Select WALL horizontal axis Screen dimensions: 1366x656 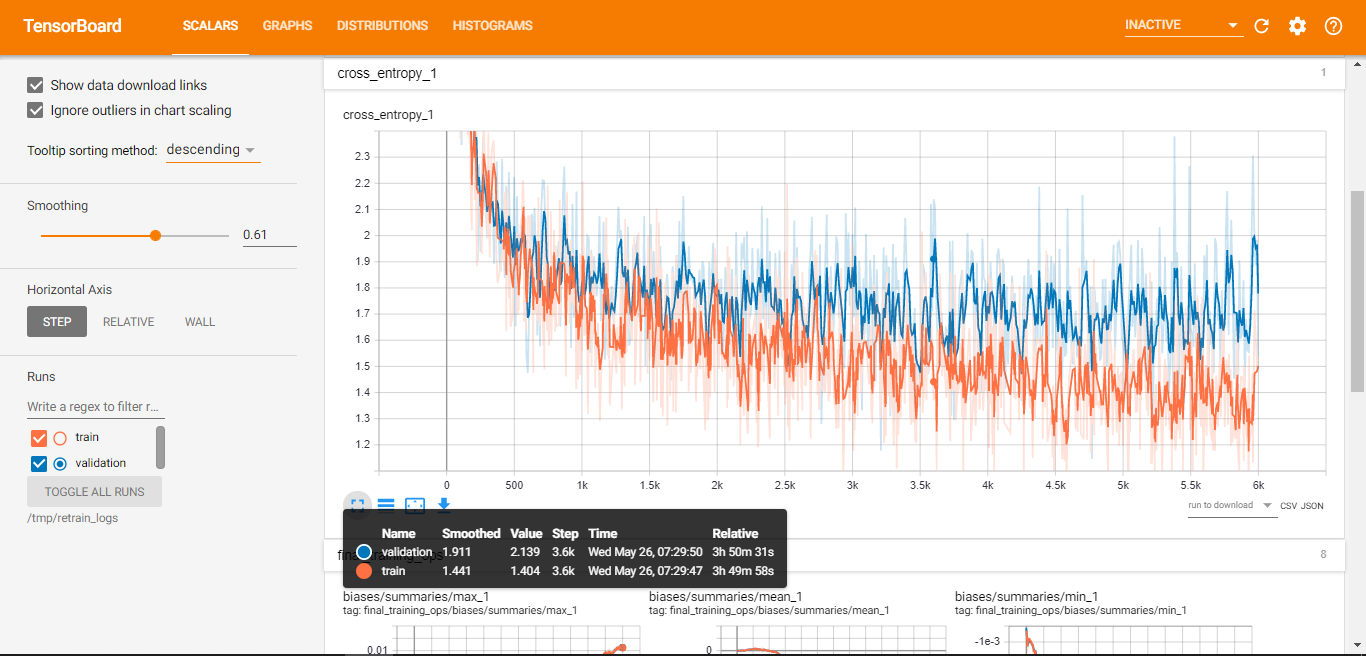coord(200,322)
